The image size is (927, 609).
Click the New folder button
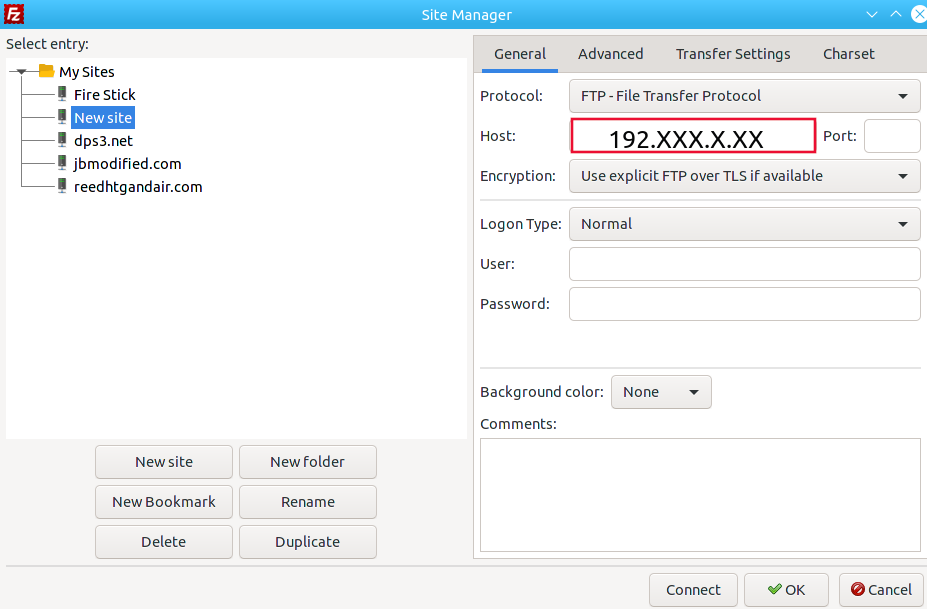click(307, 462)
